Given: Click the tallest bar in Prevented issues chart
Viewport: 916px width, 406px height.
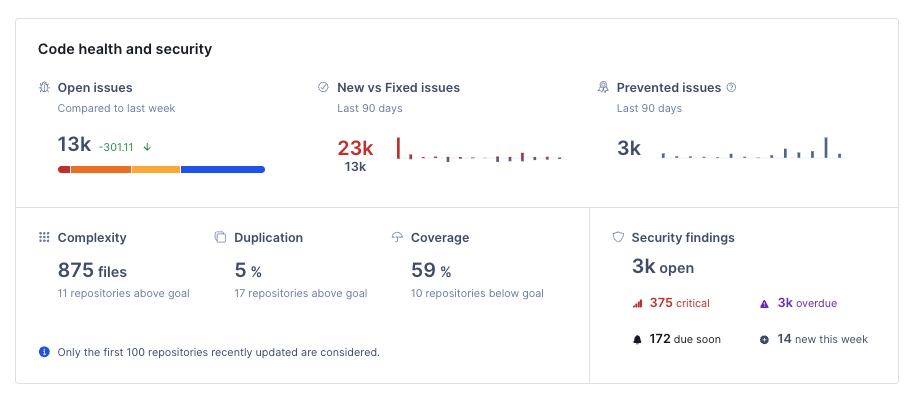Looking at the screenshot, I should [826, 148].
